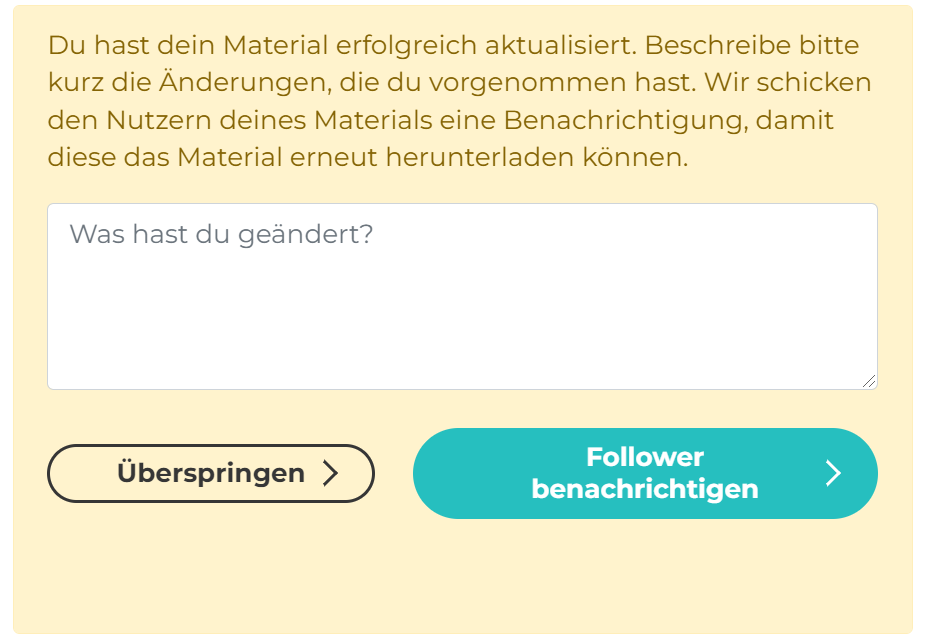The width and height of the screenshot is (926, 642).
Task: Click the chevron icon inside the Überspringen button
Action: [x=331, y=473]
